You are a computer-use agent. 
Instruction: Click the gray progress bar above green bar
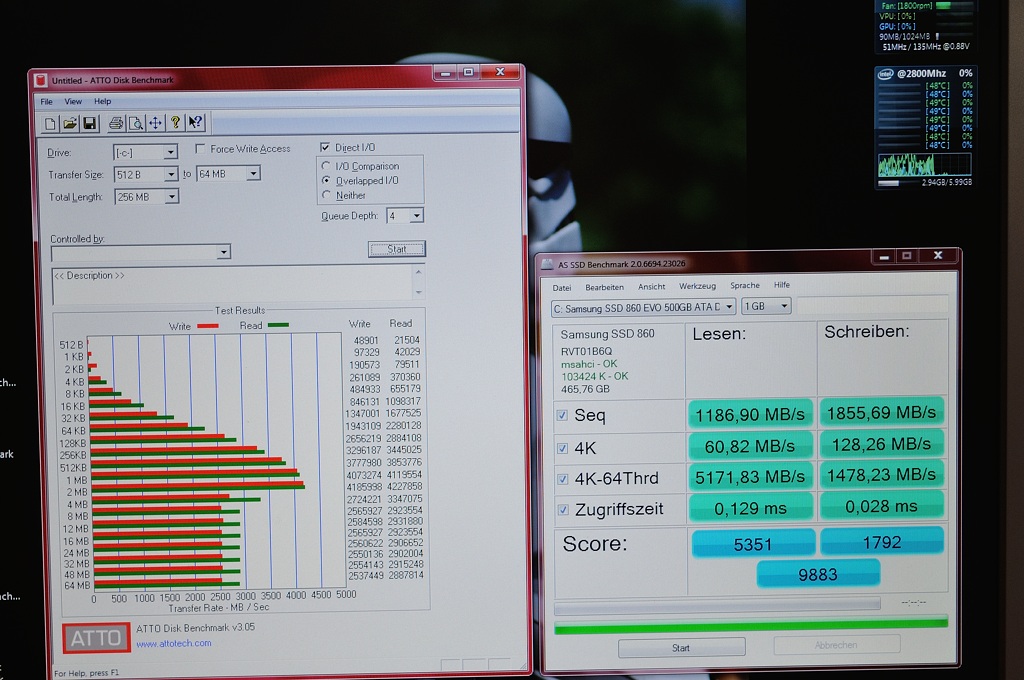pyautogui.click(x=717, y=604)
